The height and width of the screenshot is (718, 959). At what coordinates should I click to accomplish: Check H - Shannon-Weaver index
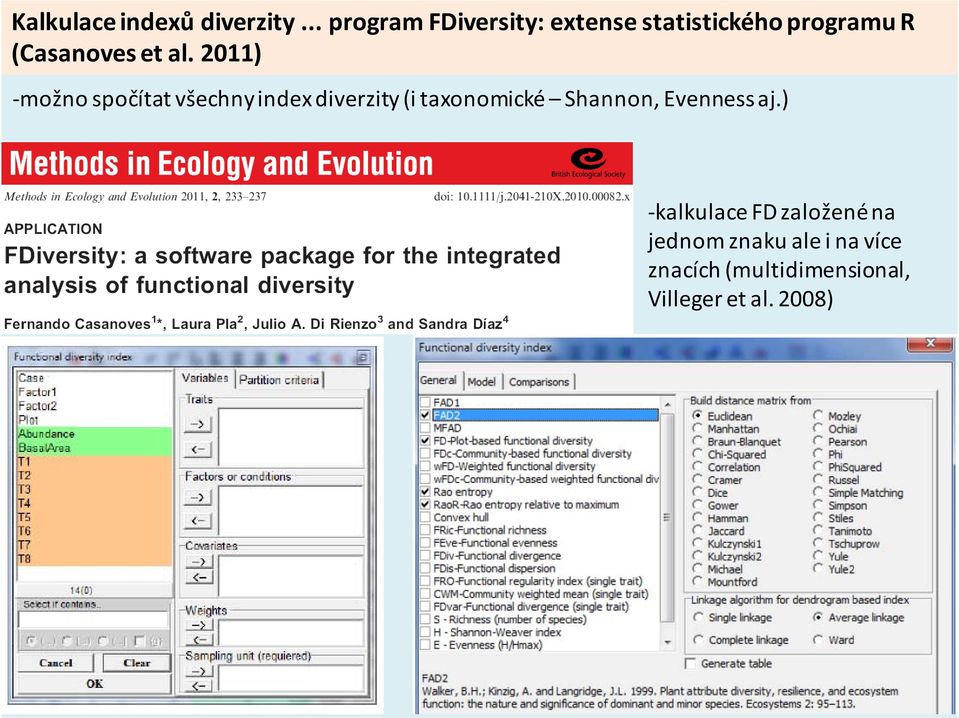click(x=425, y=632)
